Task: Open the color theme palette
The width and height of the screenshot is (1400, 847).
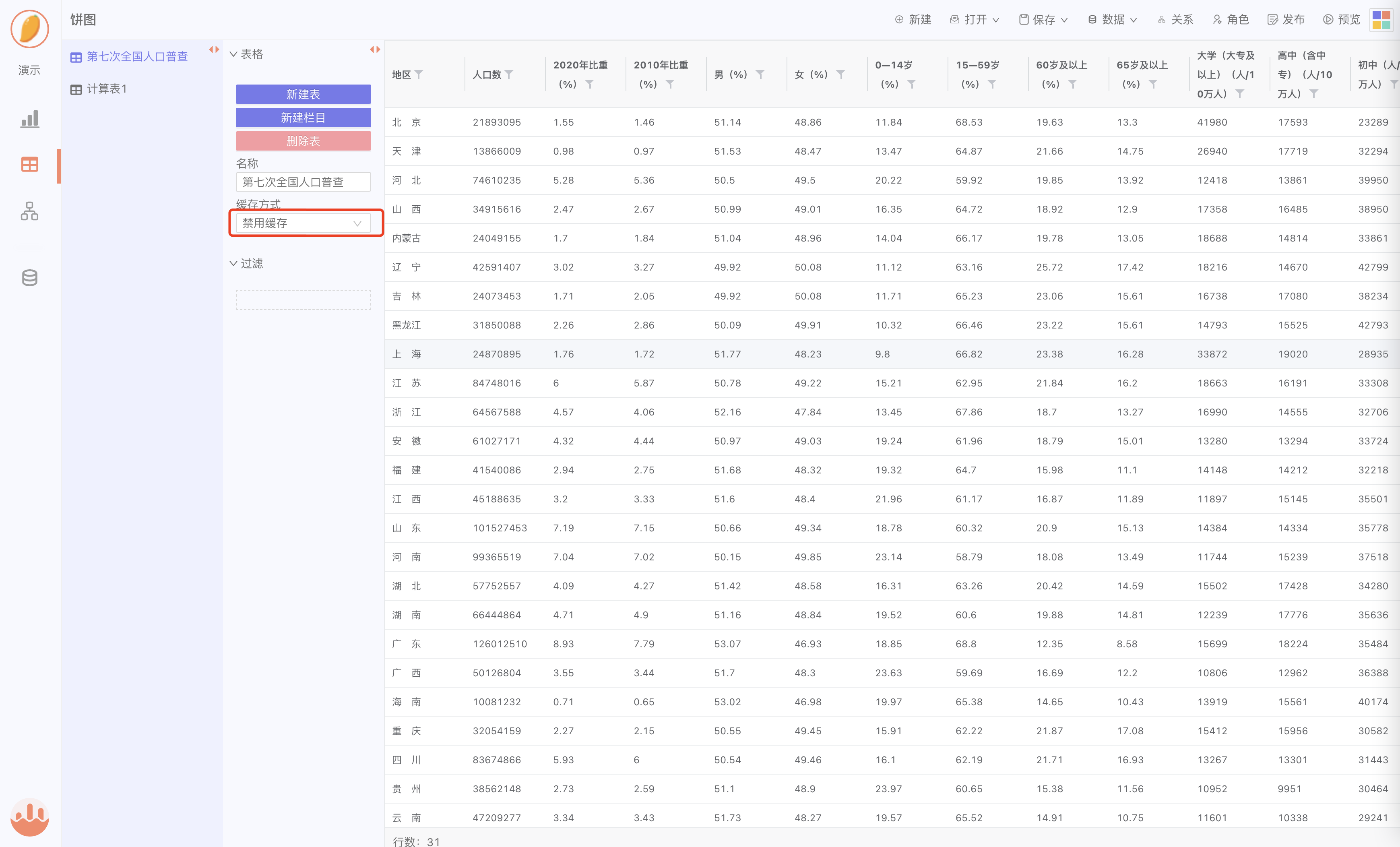Action: (1381, 20)
